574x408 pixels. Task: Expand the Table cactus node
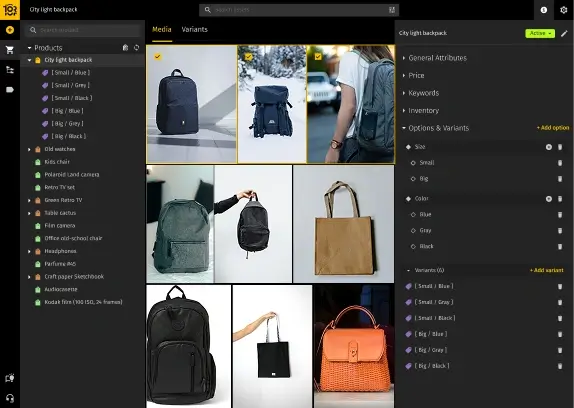tap(29, 213)
